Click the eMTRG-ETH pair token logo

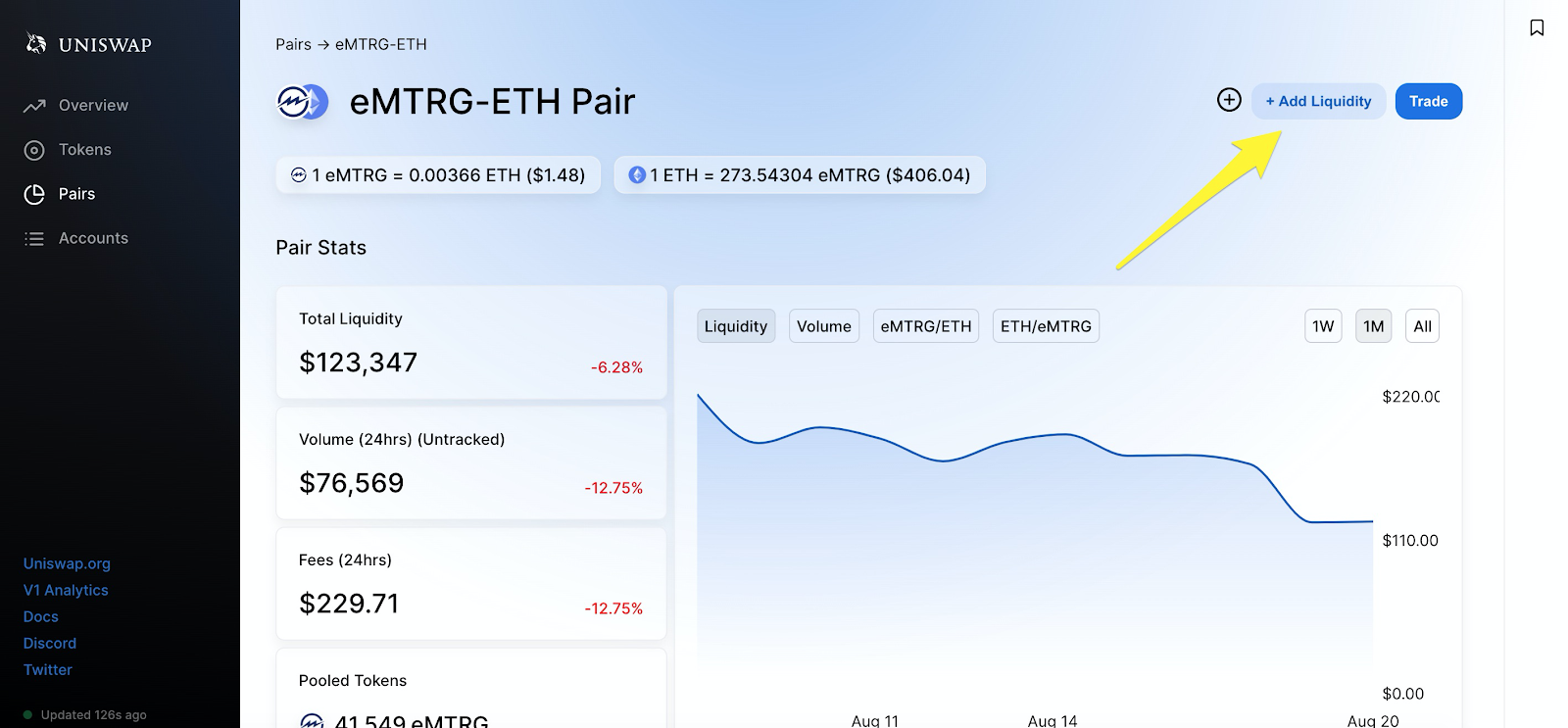click(303, 102)
